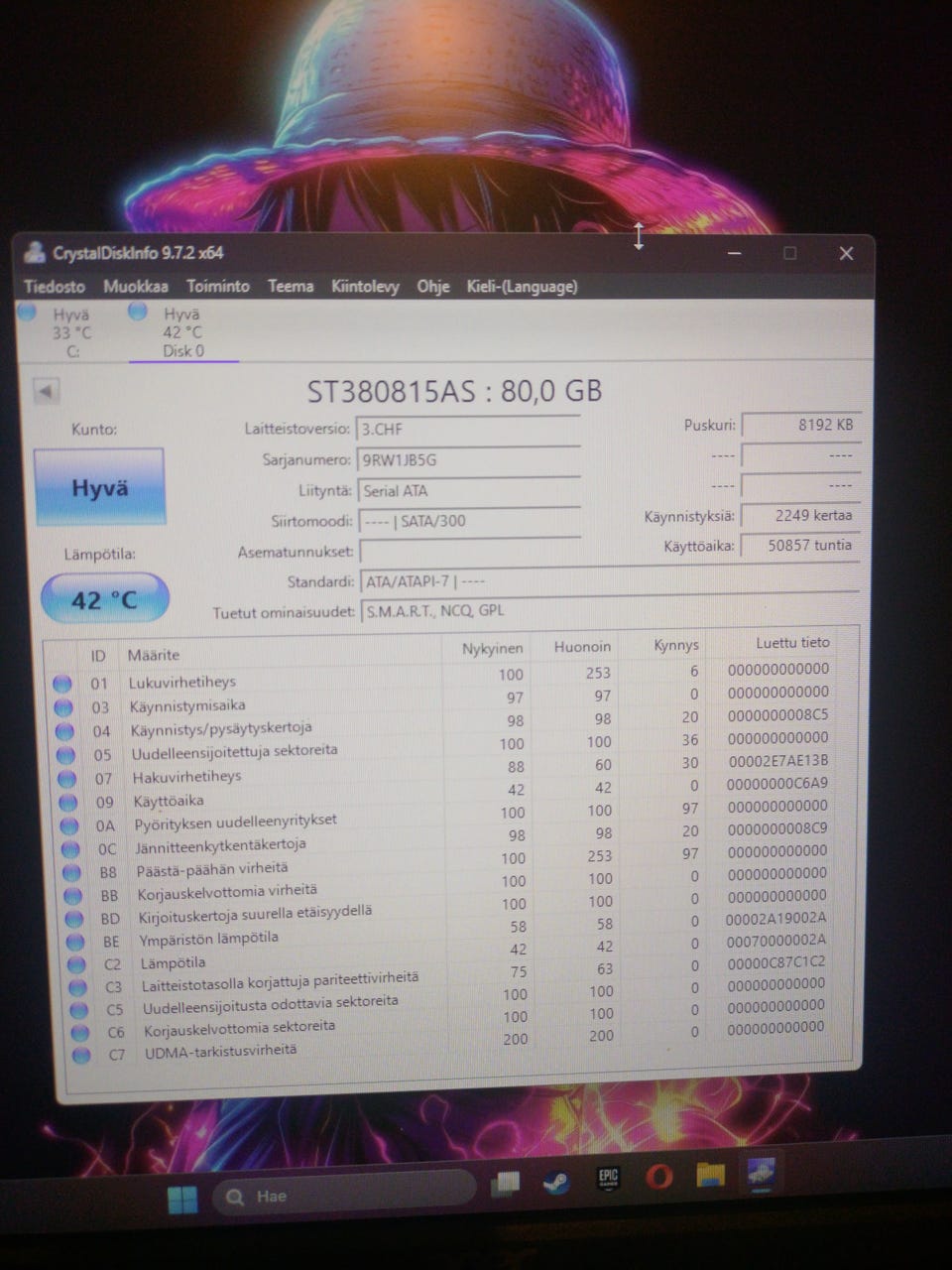This screenshot has height=1270, width=952.
Task: Click the status circle for Uudelleensijoitusta odottavia sektoreita
Action: point(79,1010)
